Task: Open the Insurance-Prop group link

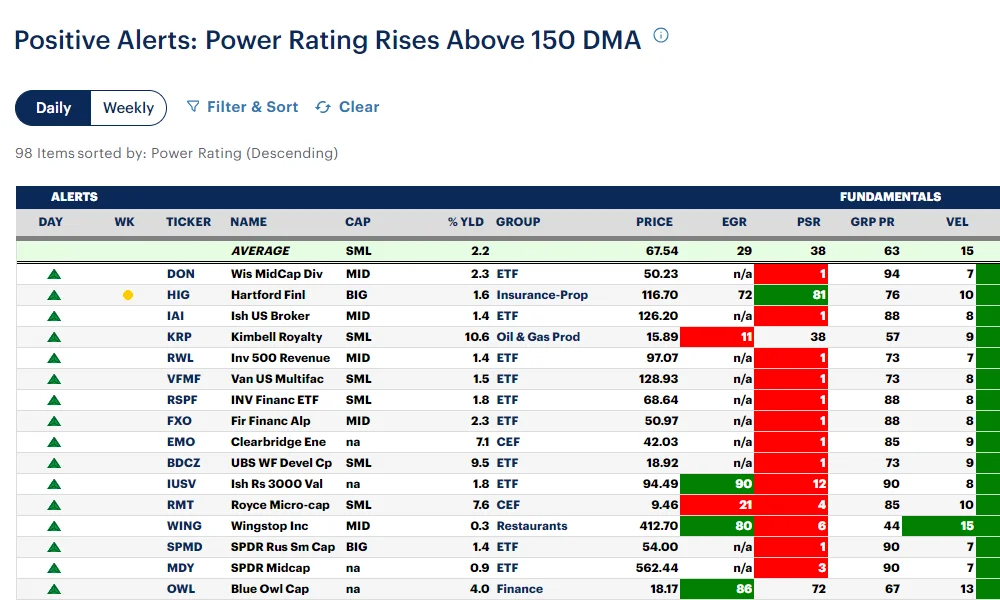Action: click(542, 295)
